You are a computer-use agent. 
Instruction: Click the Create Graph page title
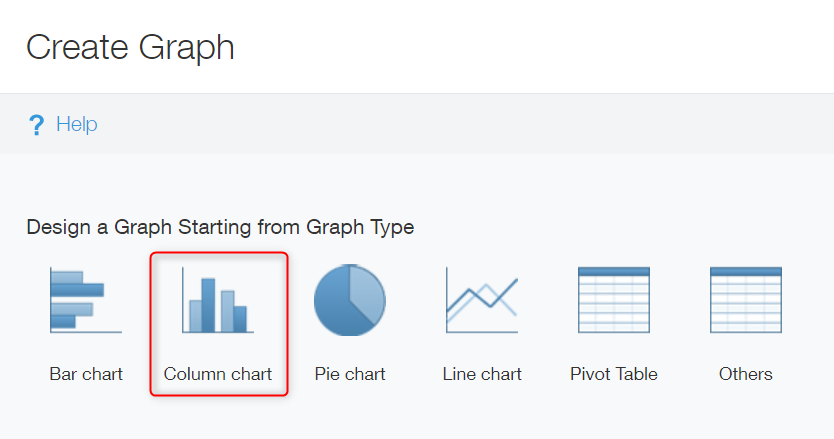(130, 47)
